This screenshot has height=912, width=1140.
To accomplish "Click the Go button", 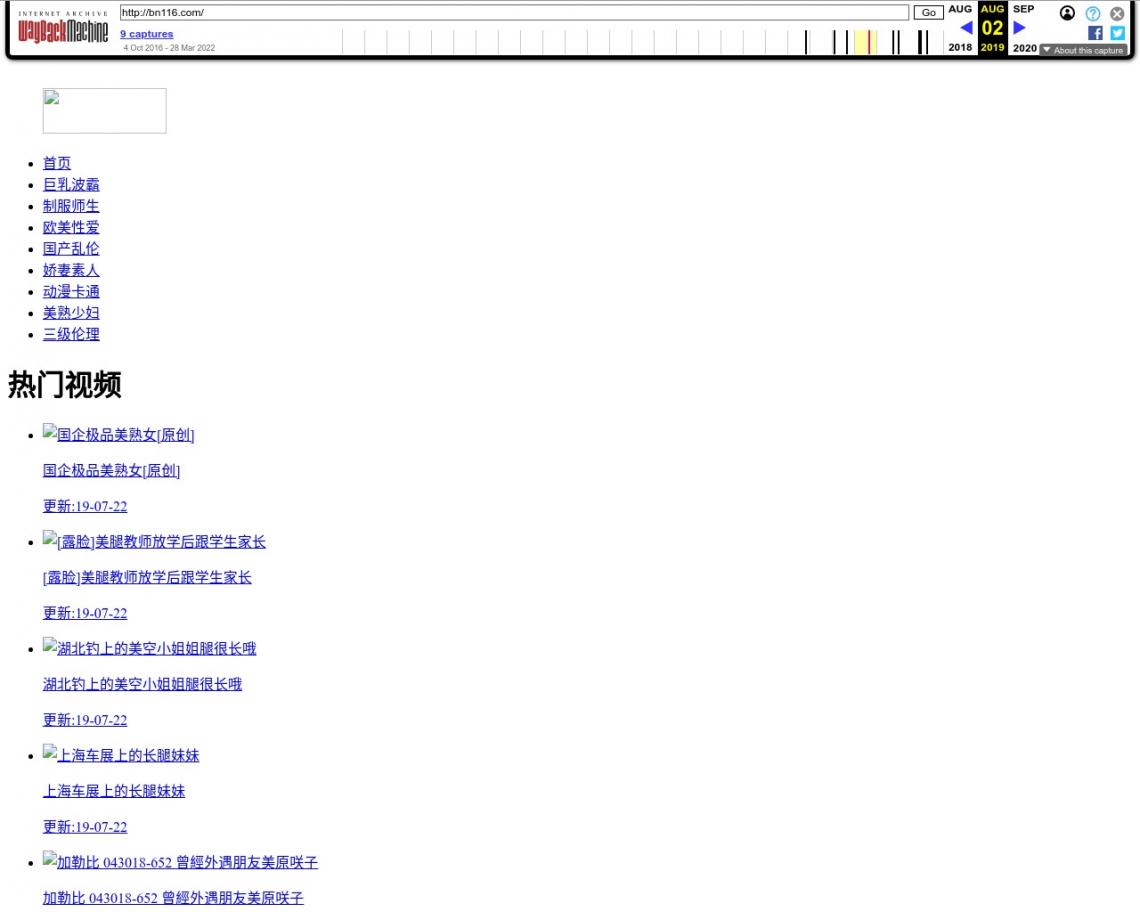I will [x=928, y=12].
